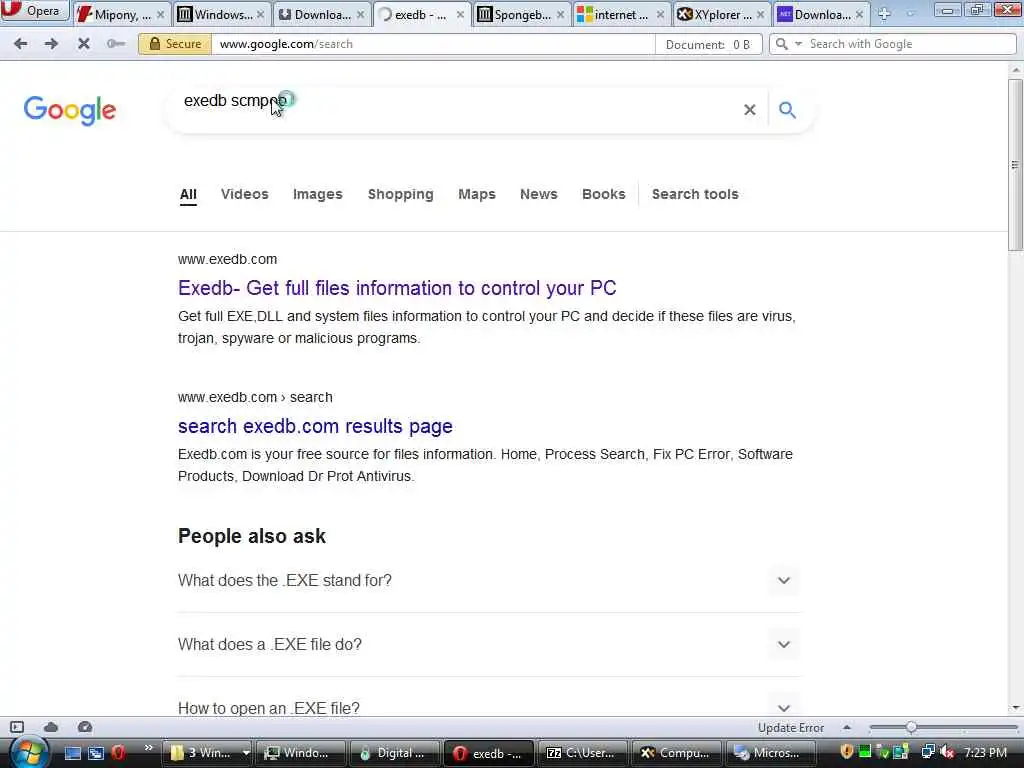Screen dimensions: 1024x768
Task: Click the Opera Turbo speedometer icon
Action: (85, 727)
